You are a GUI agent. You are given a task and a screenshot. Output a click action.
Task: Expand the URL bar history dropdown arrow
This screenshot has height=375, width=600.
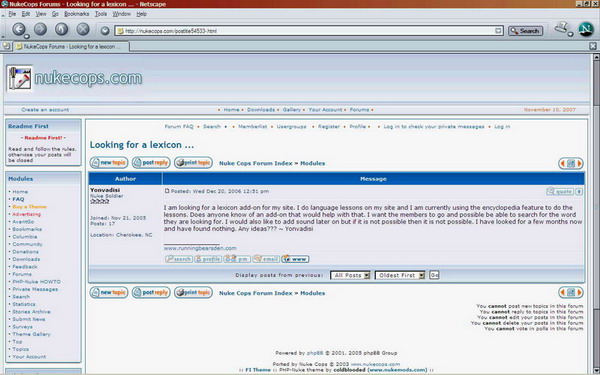click(x=498, y=31)
